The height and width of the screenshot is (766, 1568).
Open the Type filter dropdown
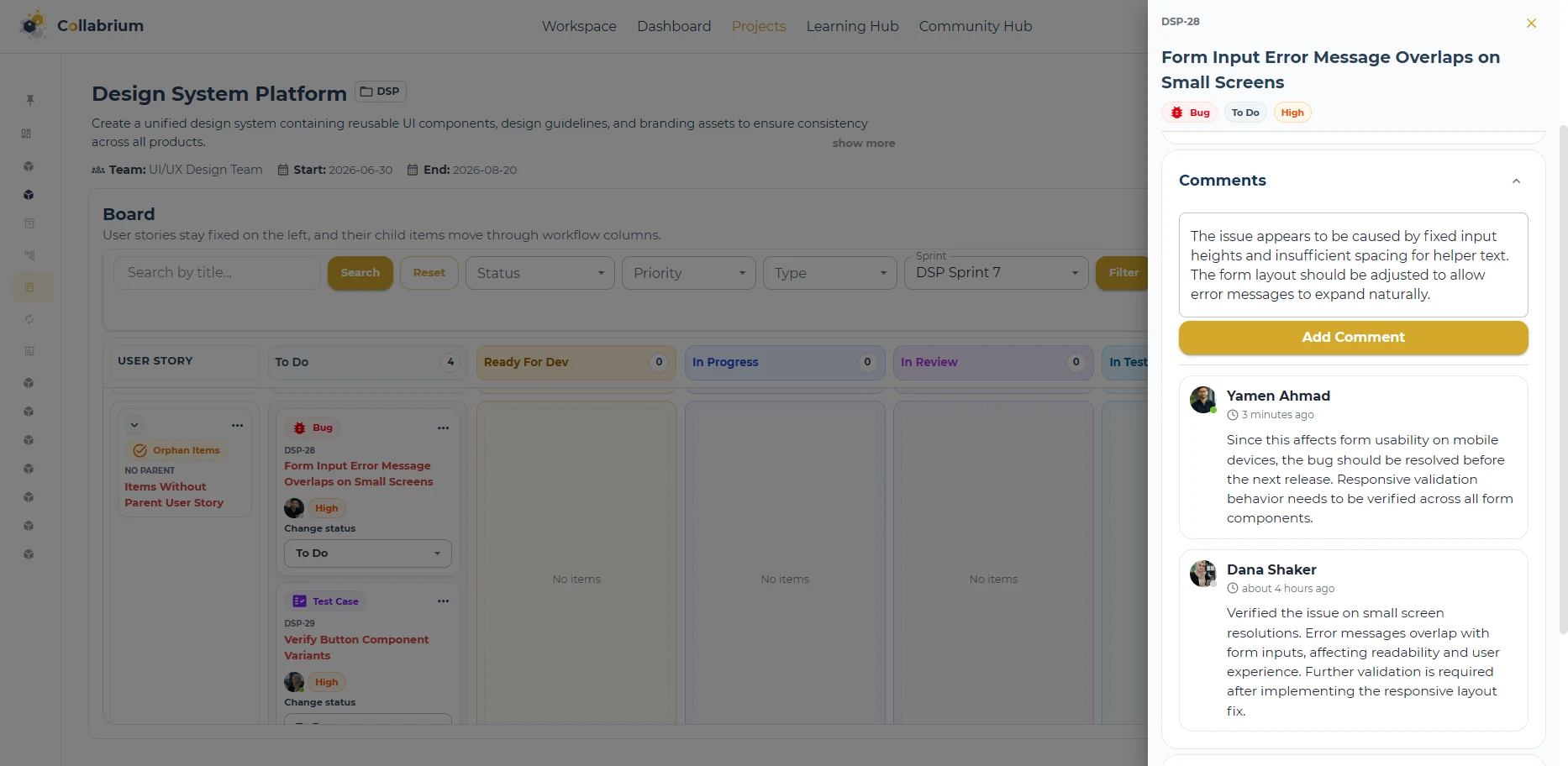[830, 273]
